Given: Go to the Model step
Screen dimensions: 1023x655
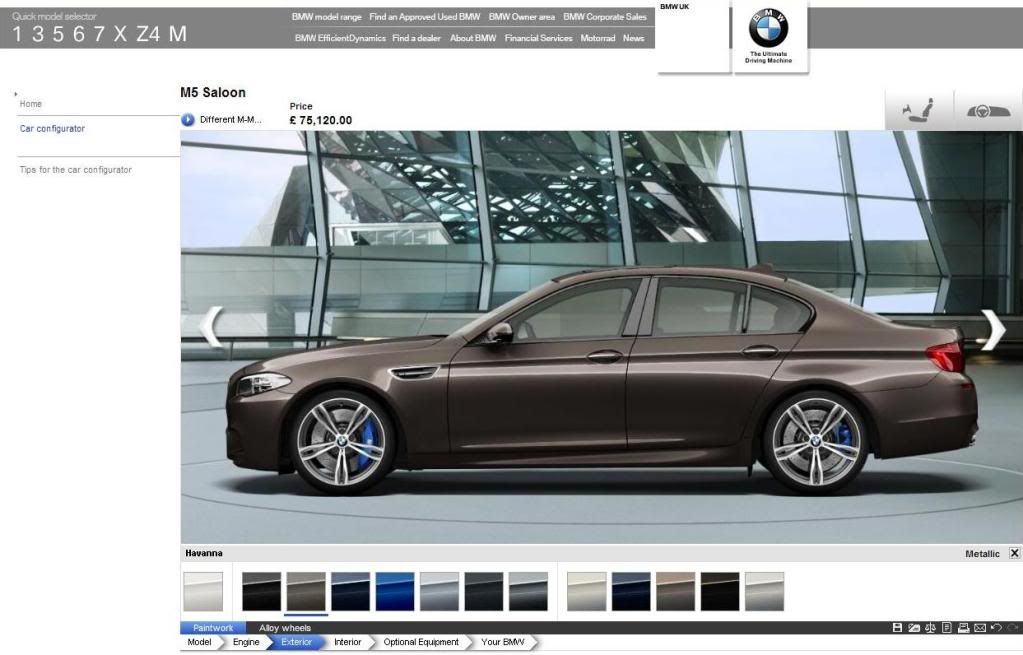Looking at the screenshot, I should (199, 643).
